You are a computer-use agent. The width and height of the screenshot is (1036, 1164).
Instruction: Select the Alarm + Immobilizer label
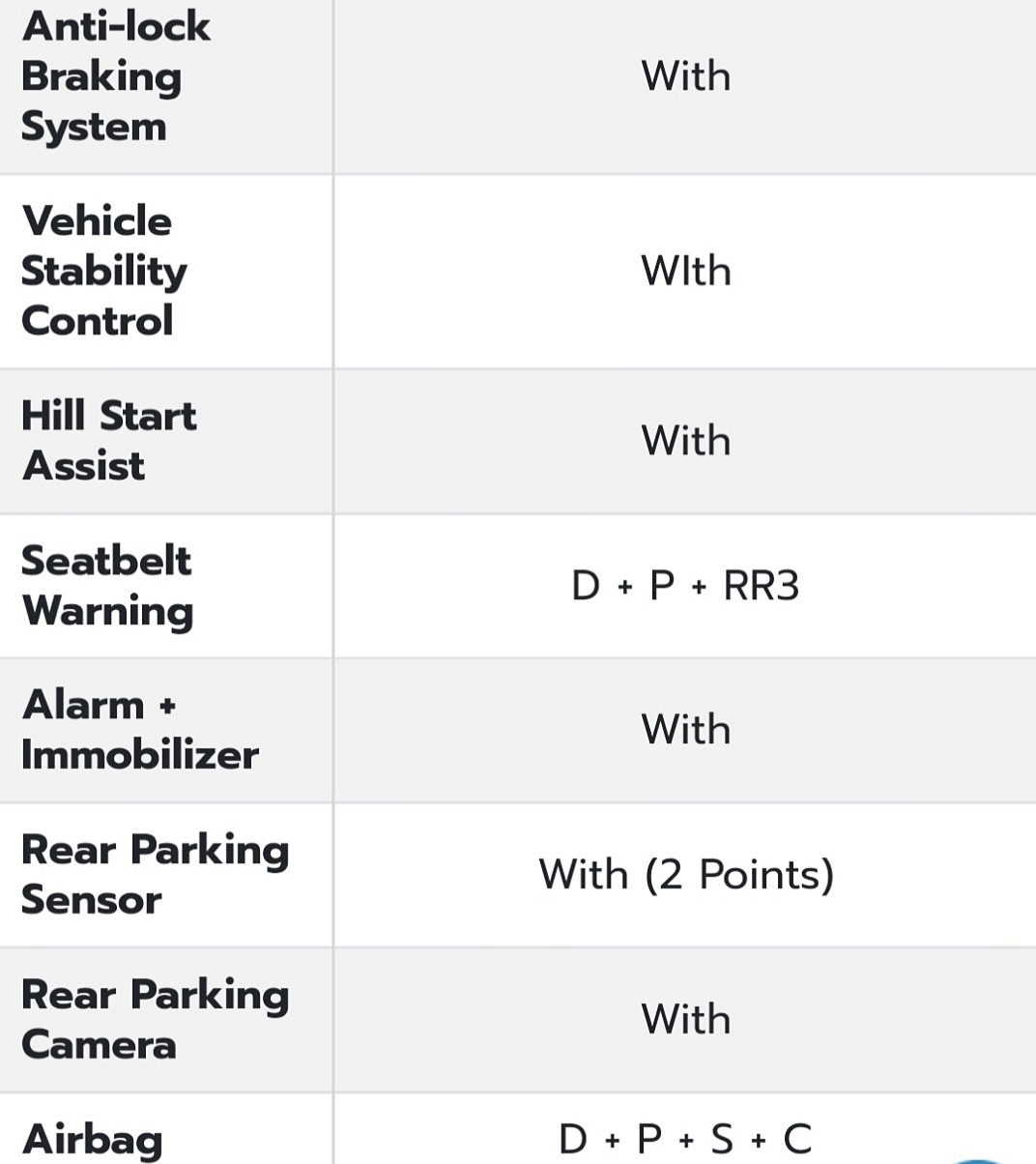click(x=140, y=730)
